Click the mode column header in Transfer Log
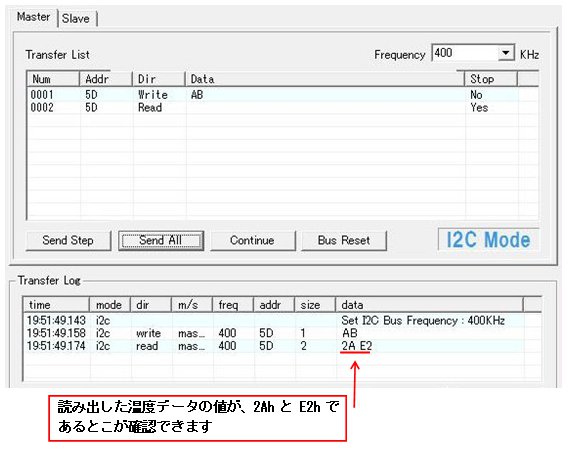The width and height of the screenshot is (568, 452). [110, 305]
